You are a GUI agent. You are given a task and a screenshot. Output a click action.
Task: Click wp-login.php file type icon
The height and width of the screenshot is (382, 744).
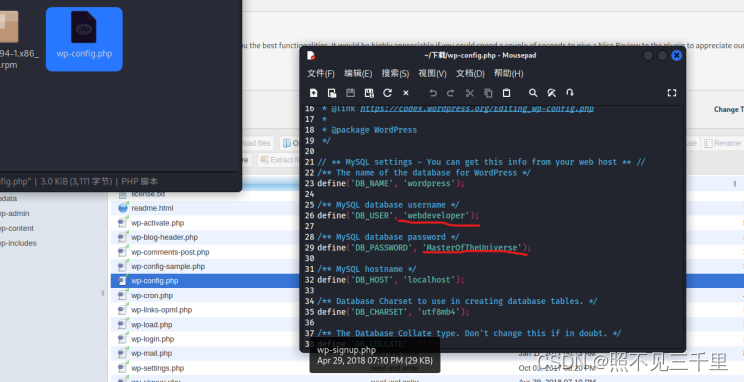(x=123, y=339)
